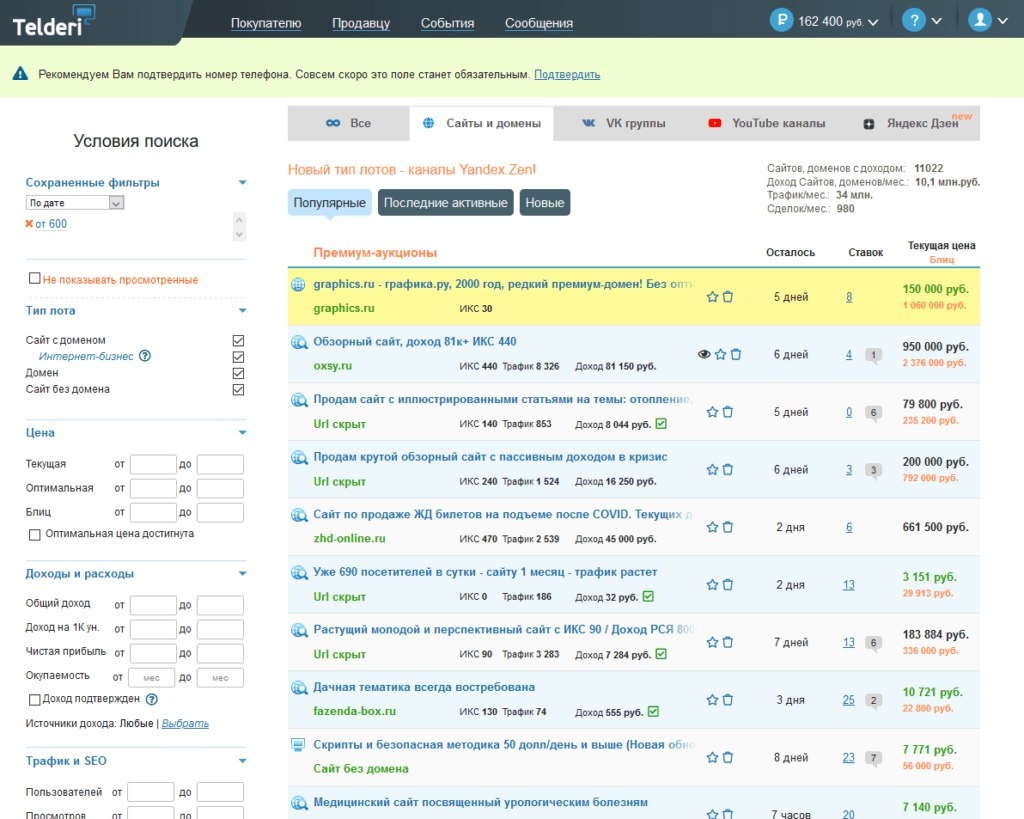Tick 'Оптимальная цена достигнута' checkbox
The width and height of the screenshot is (1024, 819).
pyautogui.click(x=35, y=535)
